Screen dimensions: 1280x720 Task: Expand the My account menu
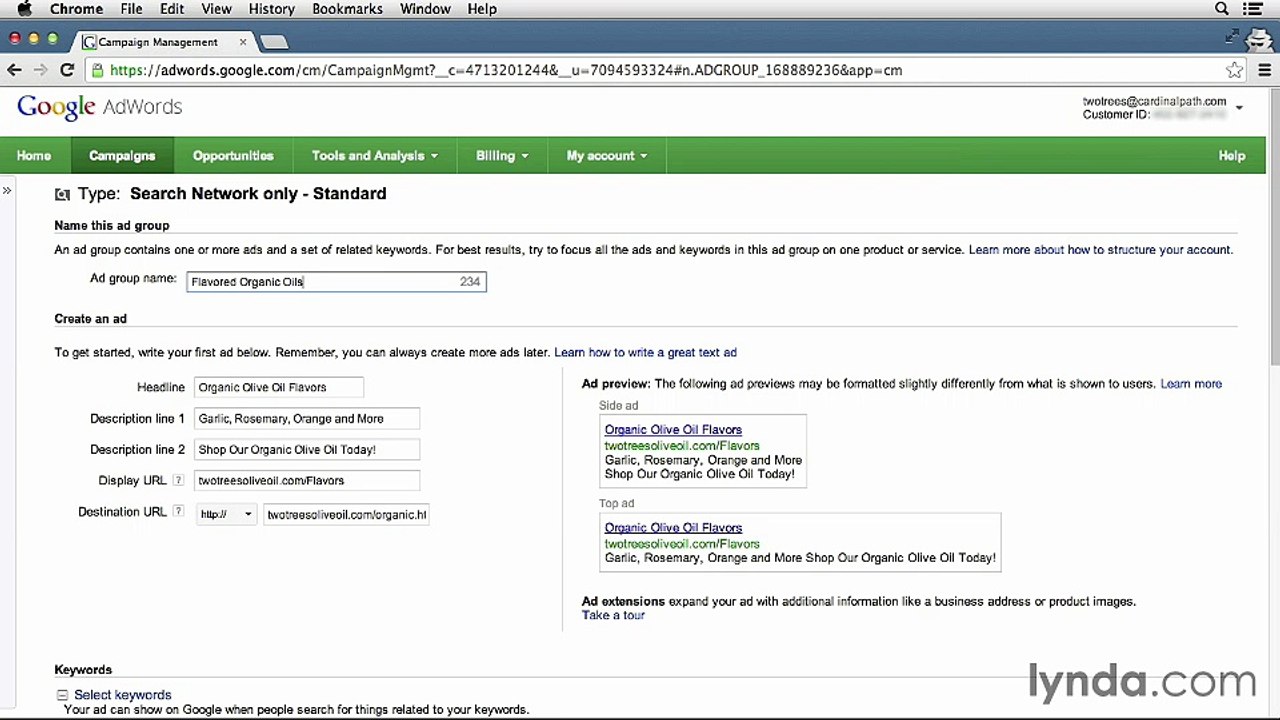coord(607,156)
